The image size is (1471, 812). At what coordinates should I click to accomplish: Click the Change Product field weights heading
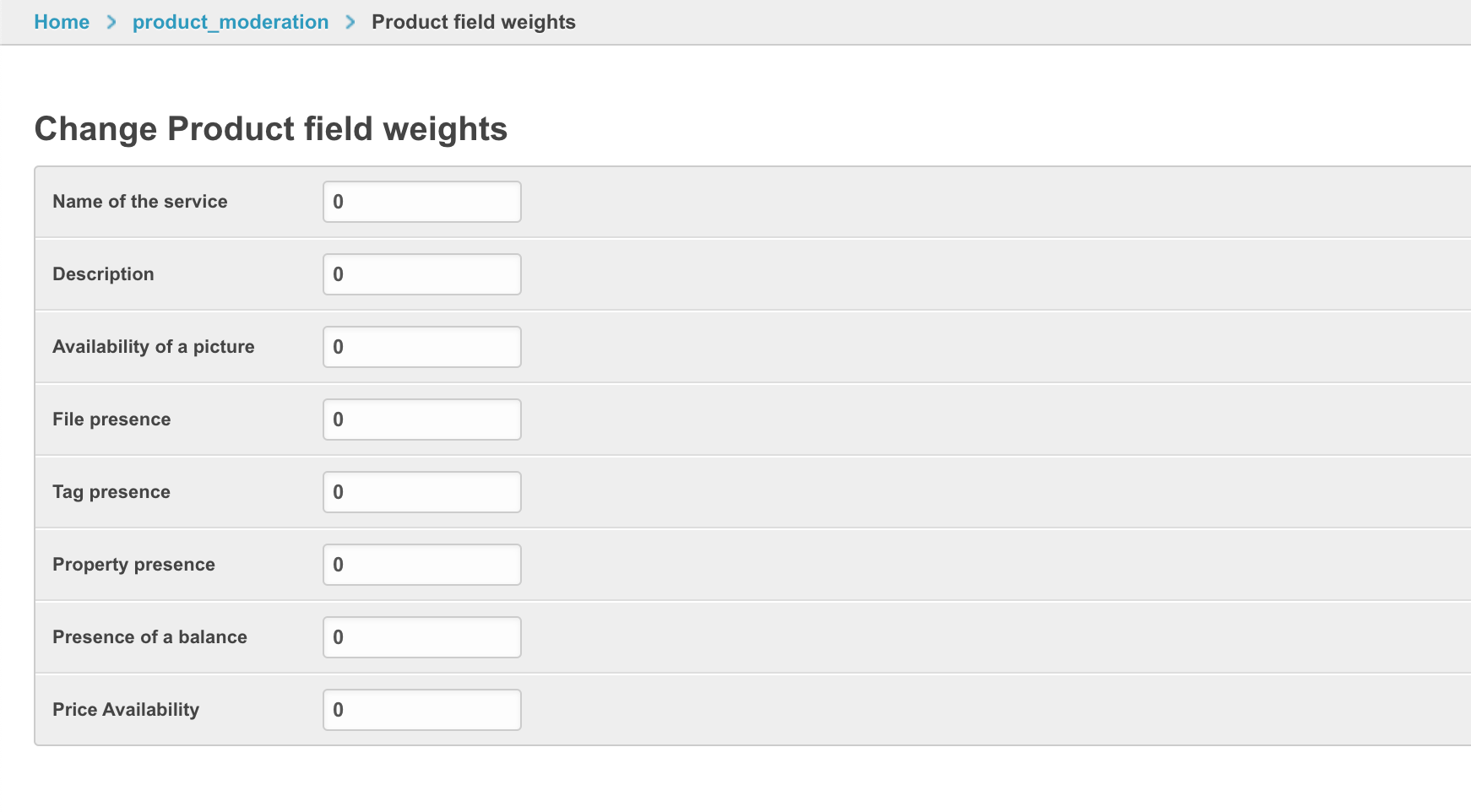click(x=270, y=129)
